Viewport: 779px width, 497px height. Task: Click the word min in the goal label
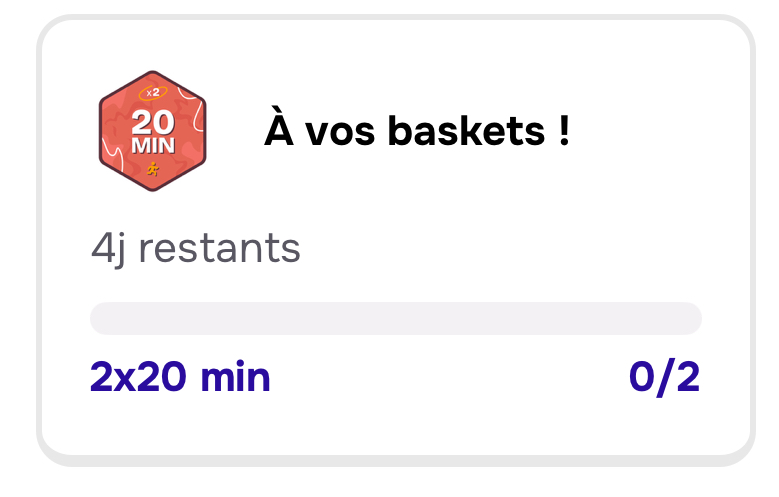coord(236,378)
